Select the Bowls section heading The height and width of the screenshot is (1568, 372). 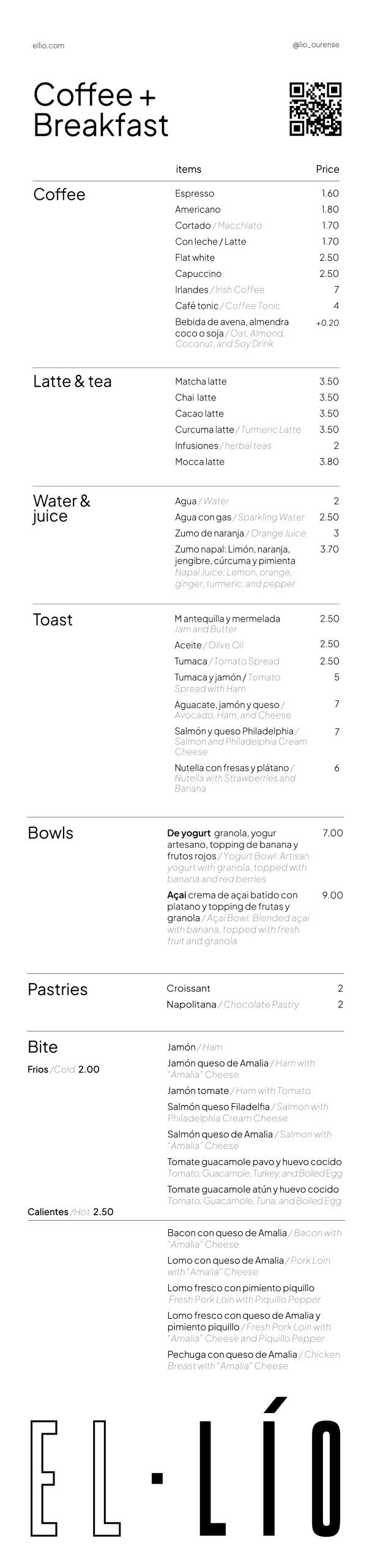click(50, 833)
